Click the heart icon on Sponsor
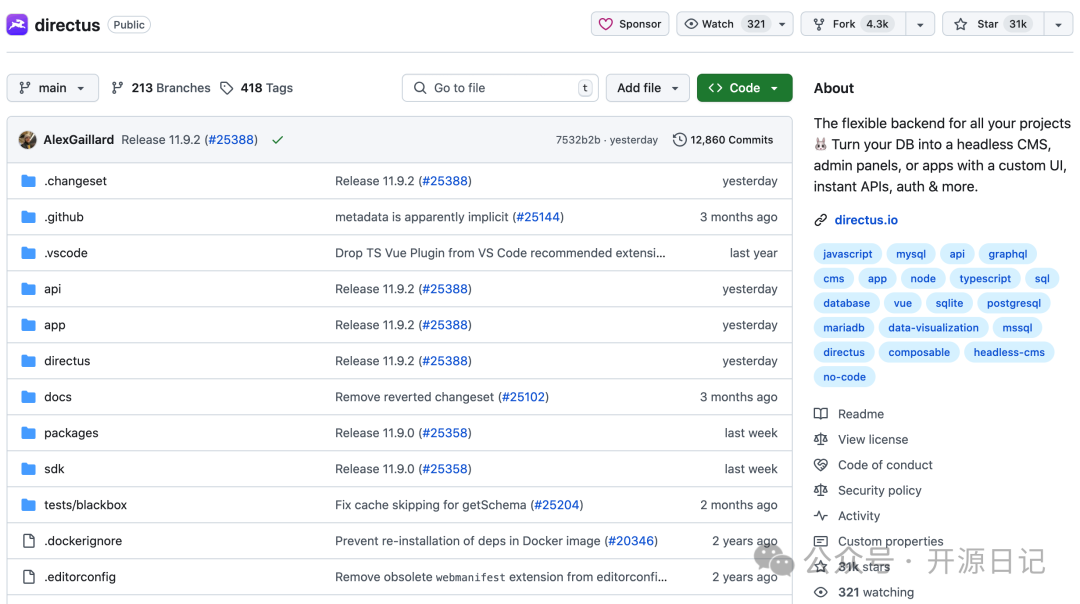The width and height of the screenshot is (1080, 604). (605, 24)
